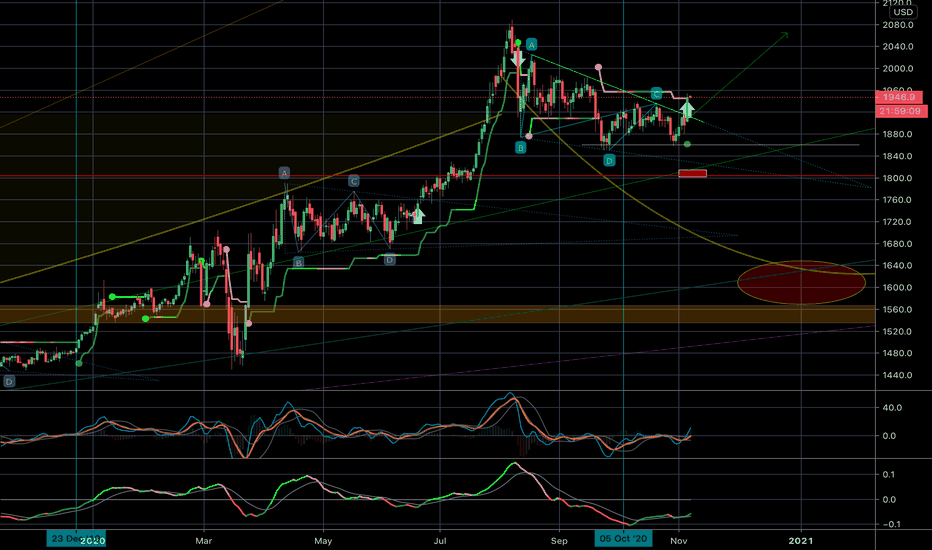Click the 1760.0 price axis label
The image size is (932, 550).
898,200
